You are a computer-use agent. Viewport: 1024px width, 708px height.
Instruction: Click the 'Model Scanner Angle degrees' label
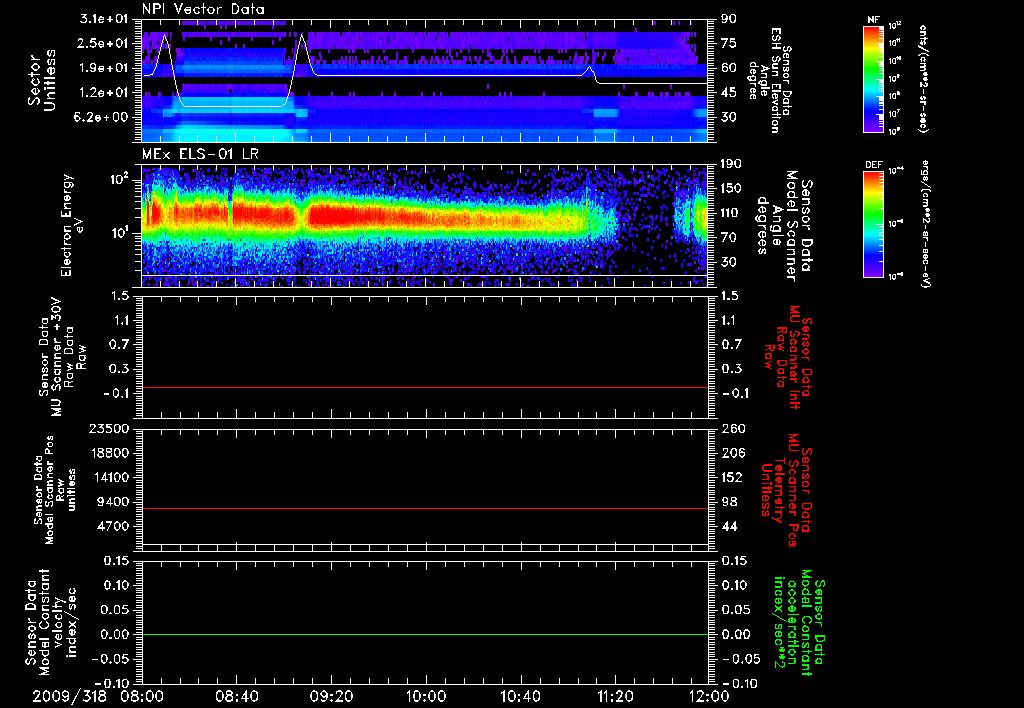[x=784, y=226]
